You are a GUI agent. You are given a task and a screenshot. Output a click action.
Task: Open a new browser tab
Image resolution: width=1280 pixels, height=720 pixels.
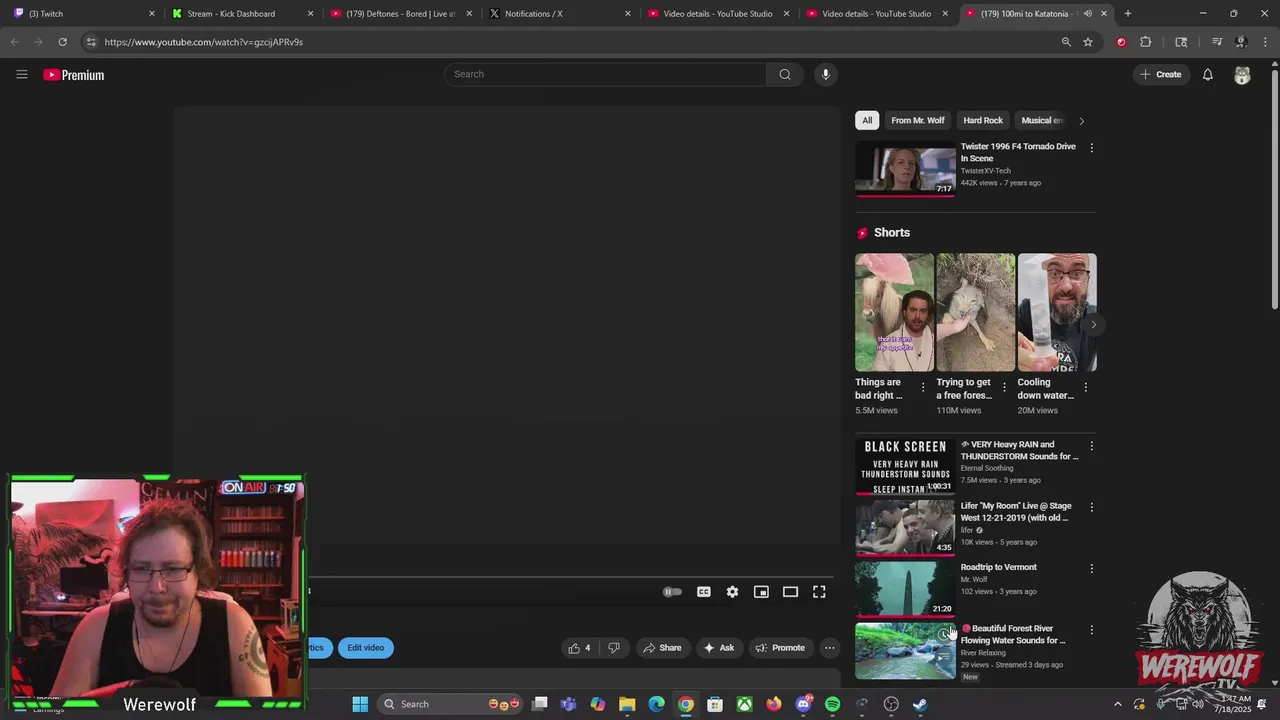[1127, 14]
